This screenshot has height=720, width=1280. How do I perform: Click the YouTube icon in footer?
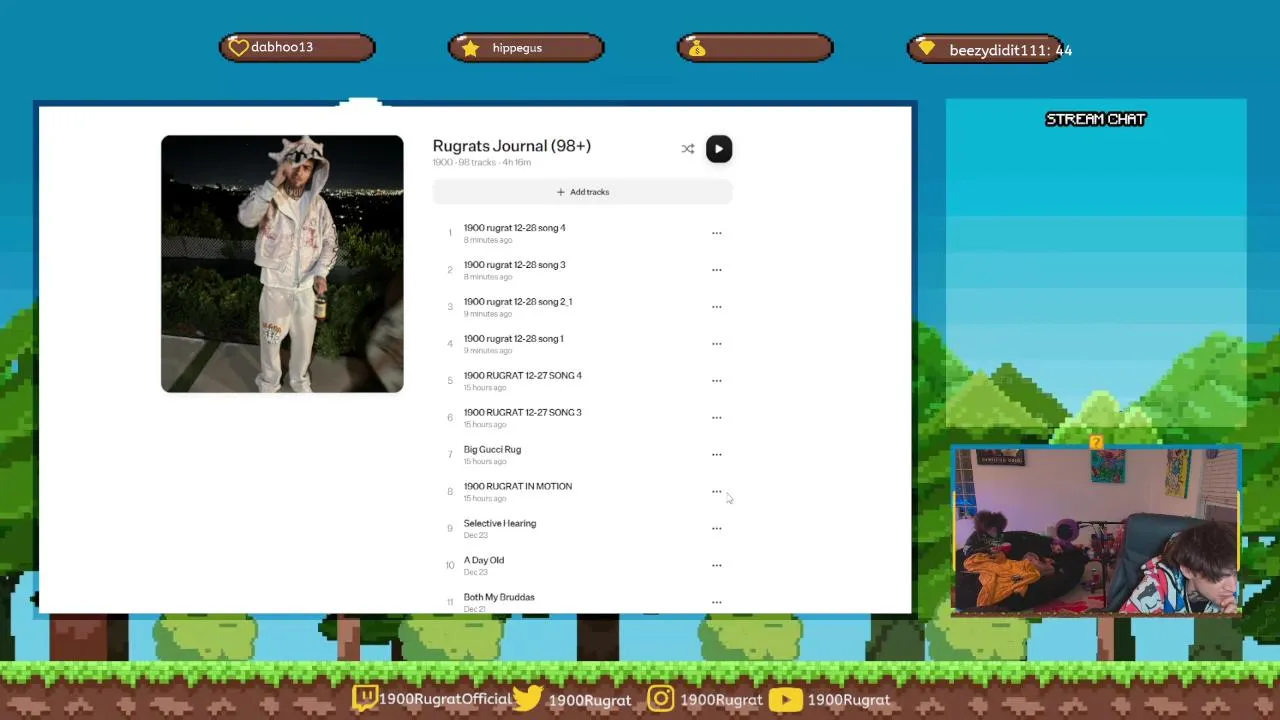pos(785,699)
